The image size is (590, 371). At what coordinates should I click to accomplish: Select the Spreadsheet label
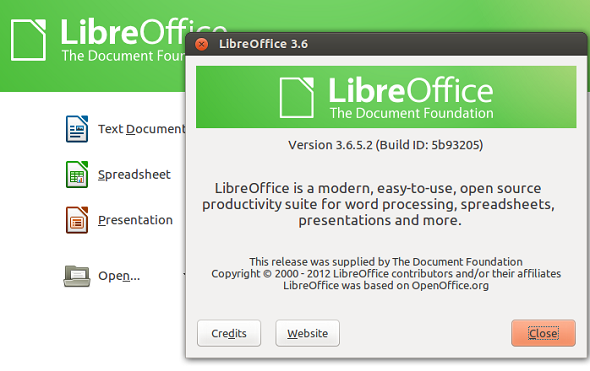coord(134,175)
